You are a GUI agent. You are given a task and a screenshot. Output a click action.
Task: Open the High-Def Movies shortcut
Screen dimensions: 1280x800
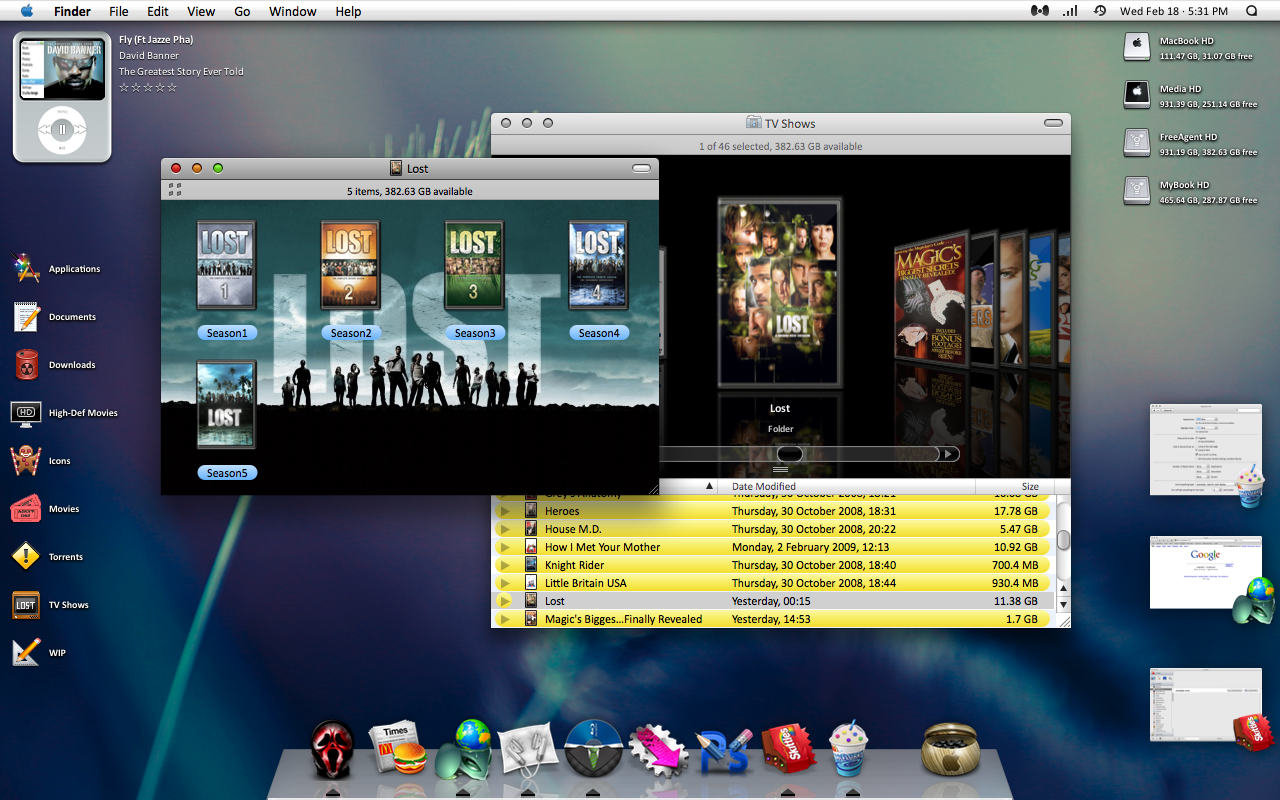[x=26, y=412]
